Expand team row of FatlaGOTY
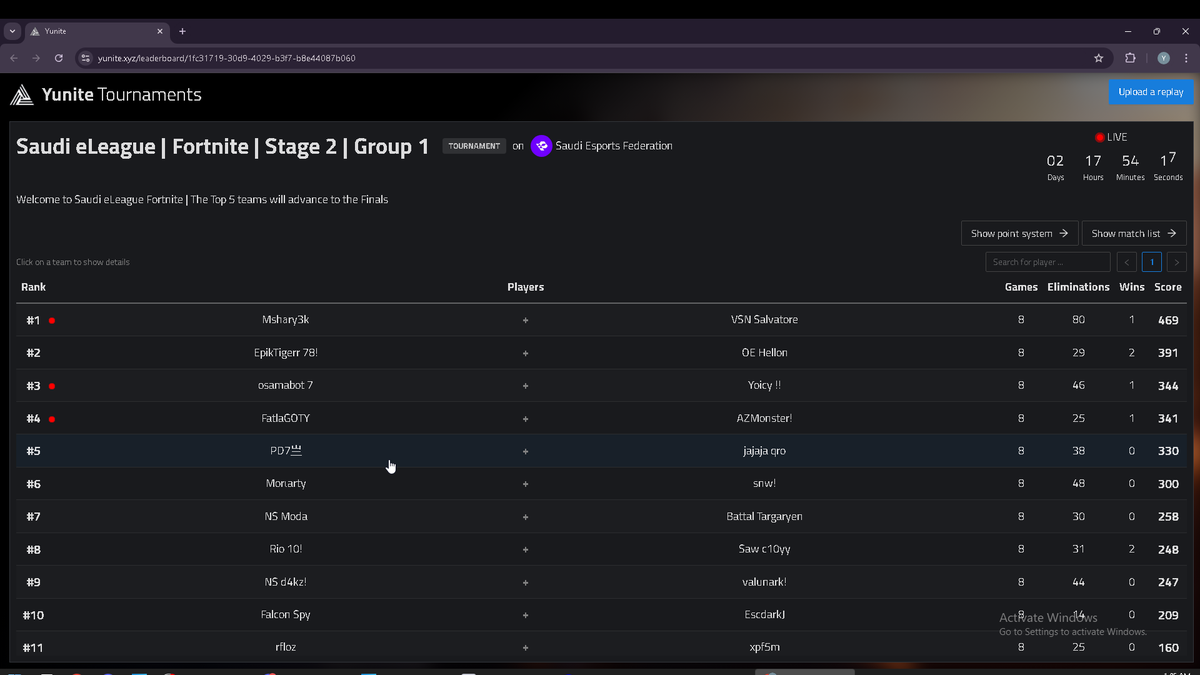Viewport: 1200px width, 675px height. point(600,418)
